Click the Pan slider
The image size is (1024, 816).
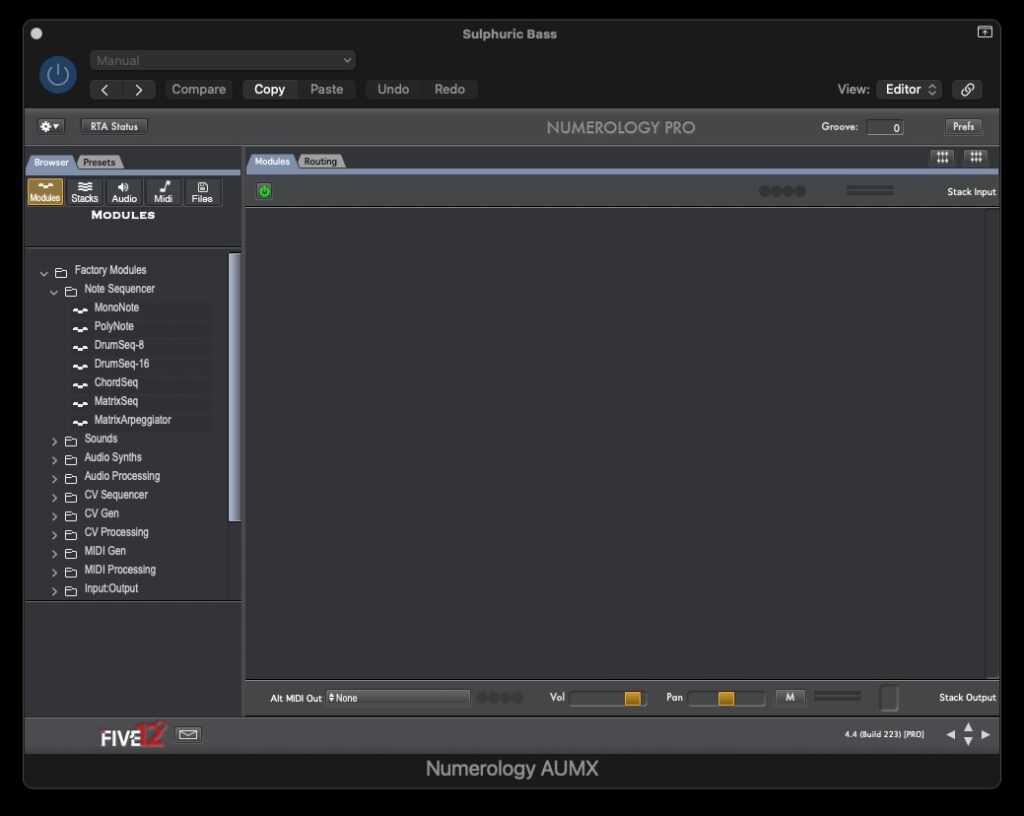[726, 698]
